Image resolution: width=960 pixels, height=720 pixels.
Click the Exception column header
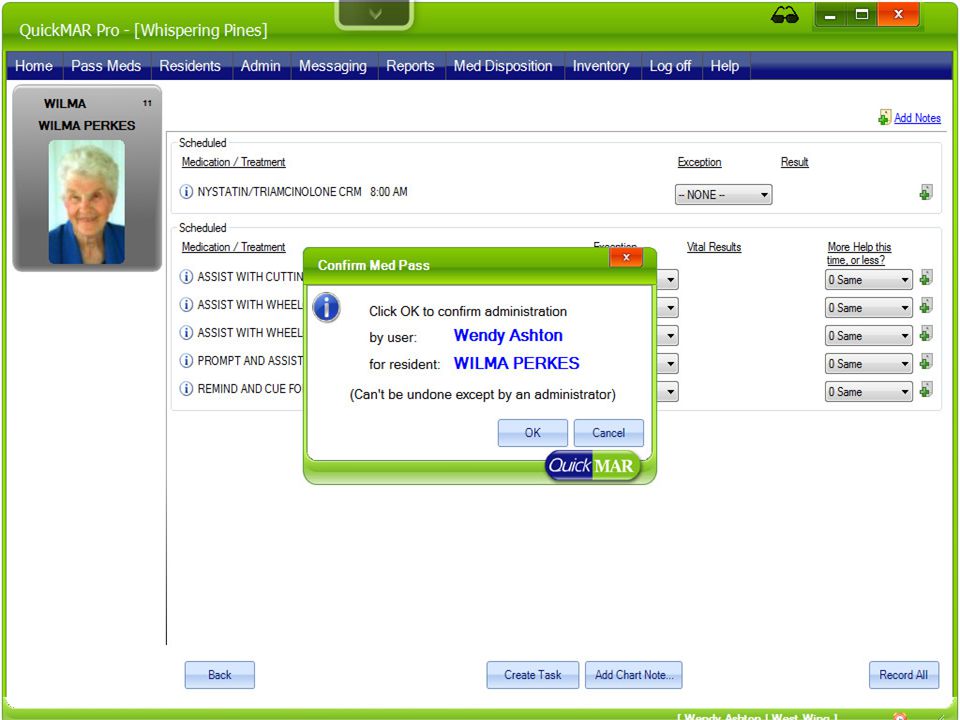point(699,162)
